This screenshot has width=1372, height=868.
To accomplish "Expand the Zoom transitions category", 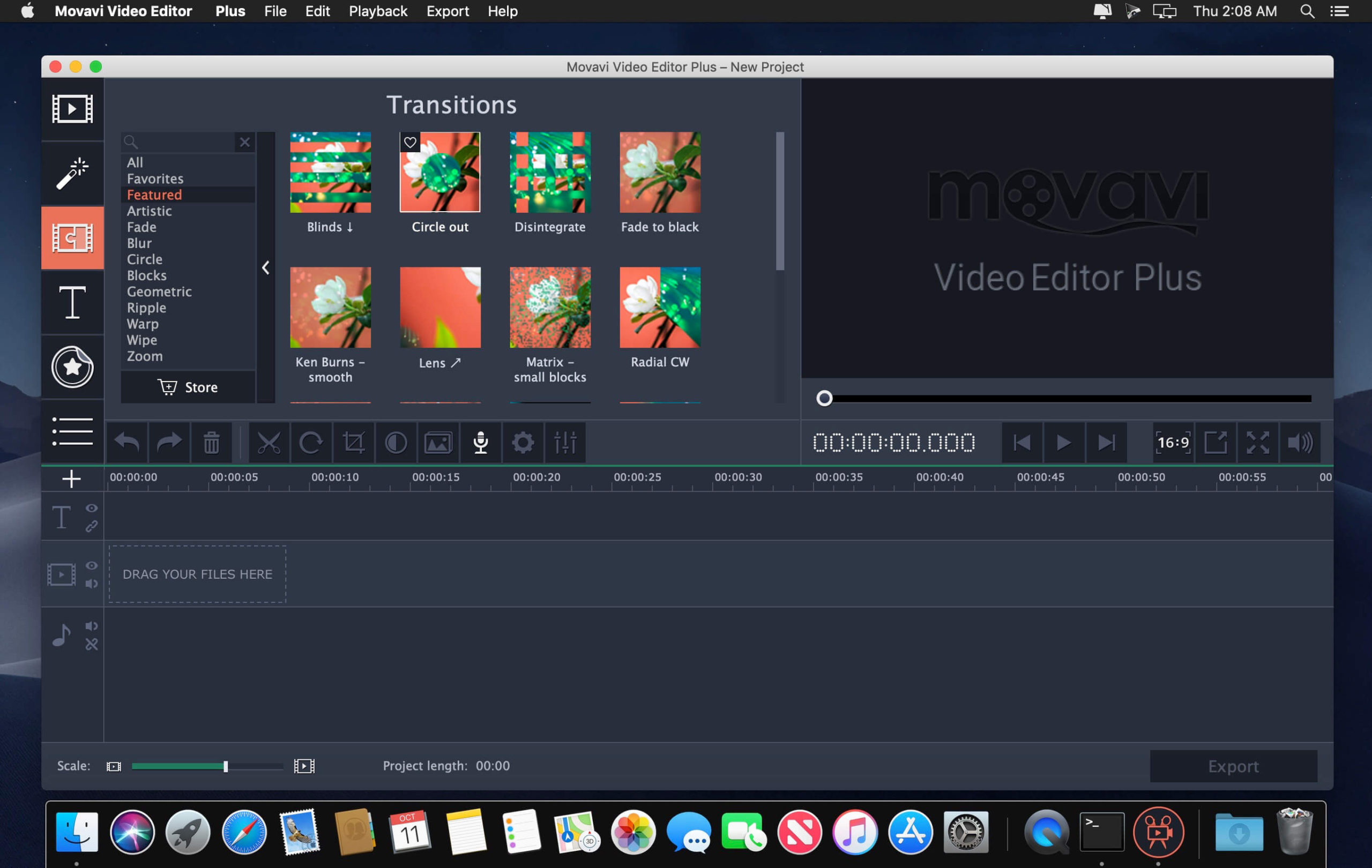I will [x=145, y=355].
